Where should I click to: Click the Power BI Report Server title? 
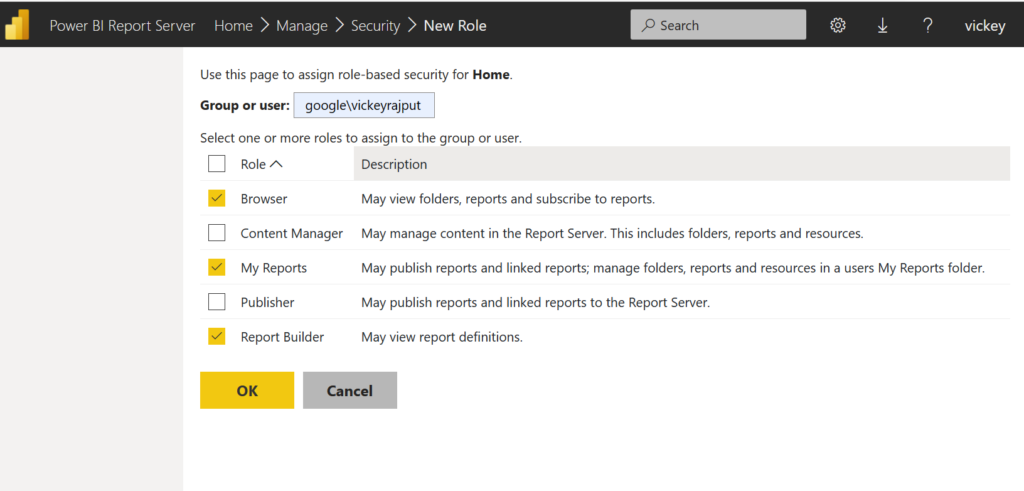click(x=122, y=25)
